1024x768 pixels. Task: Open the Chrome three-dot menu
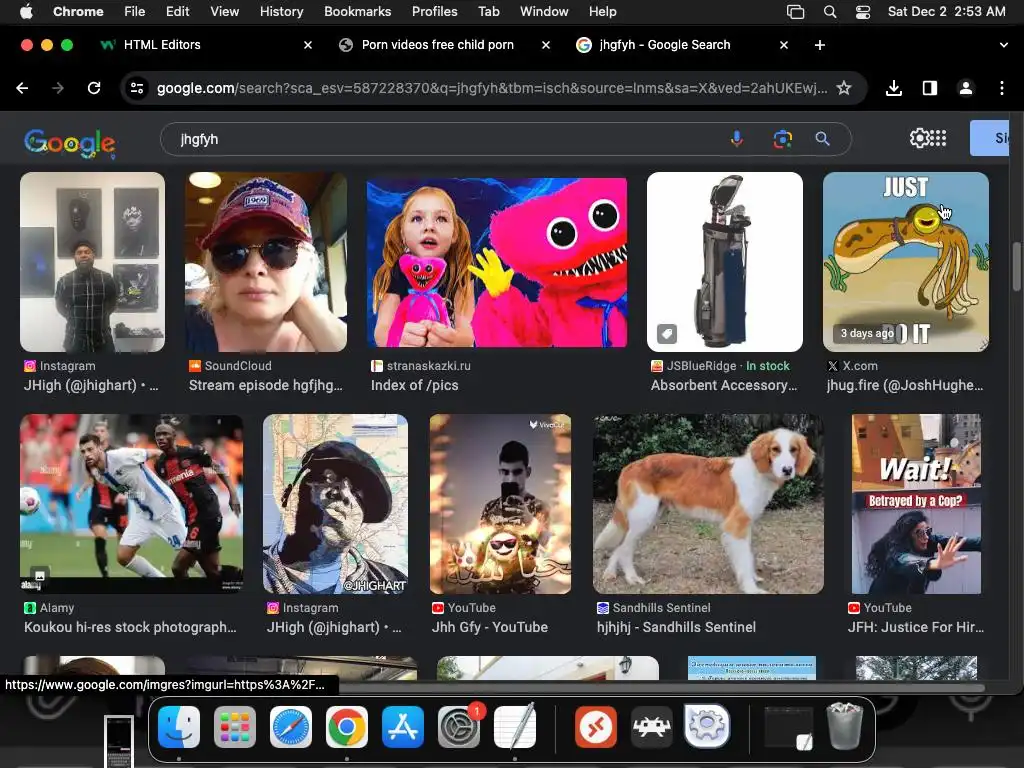click(x=1002, y=88)
